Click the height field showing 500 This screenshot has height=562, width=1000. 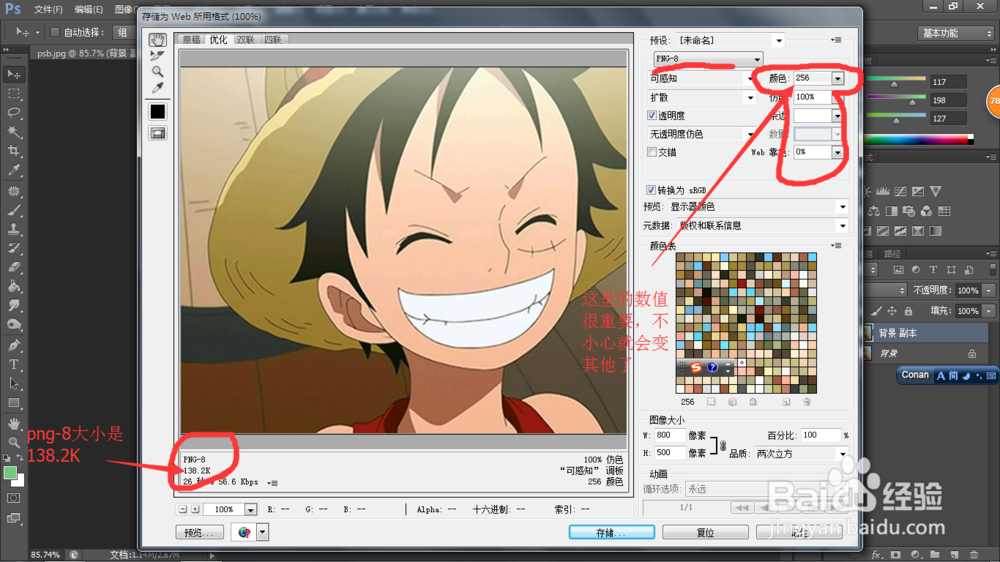[670, 453]
